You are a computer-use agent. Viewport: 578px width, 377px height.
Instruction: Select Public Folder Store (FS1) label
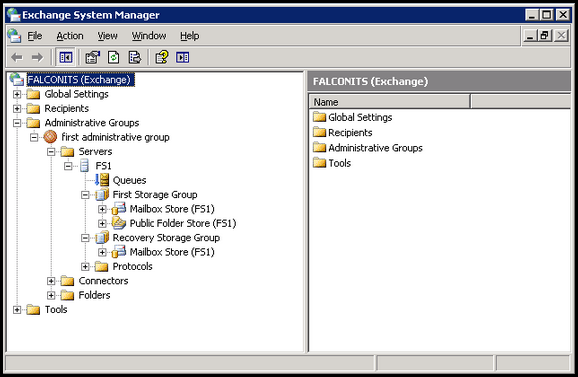183,223
